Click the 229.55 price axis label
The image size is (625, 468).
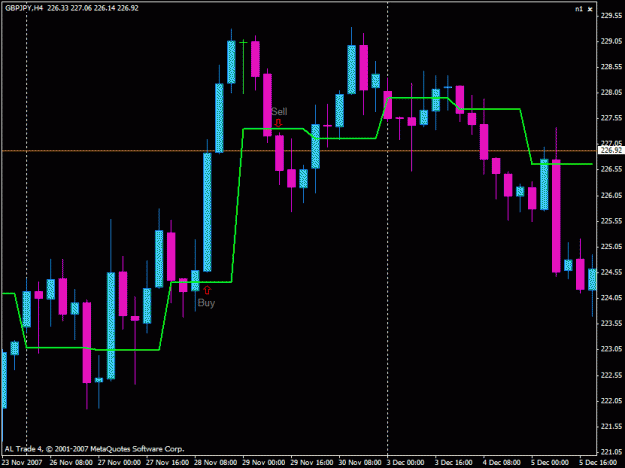(x=611, y=16)
